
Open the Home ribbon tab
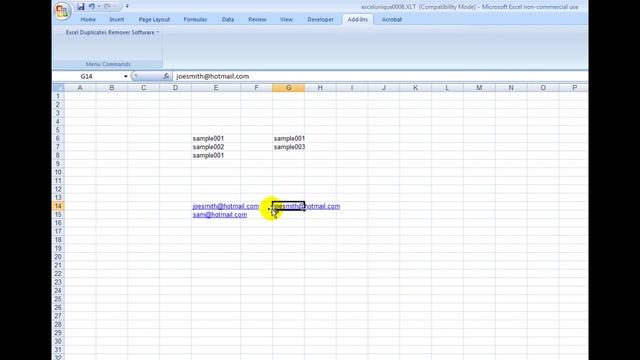(88, 20)
